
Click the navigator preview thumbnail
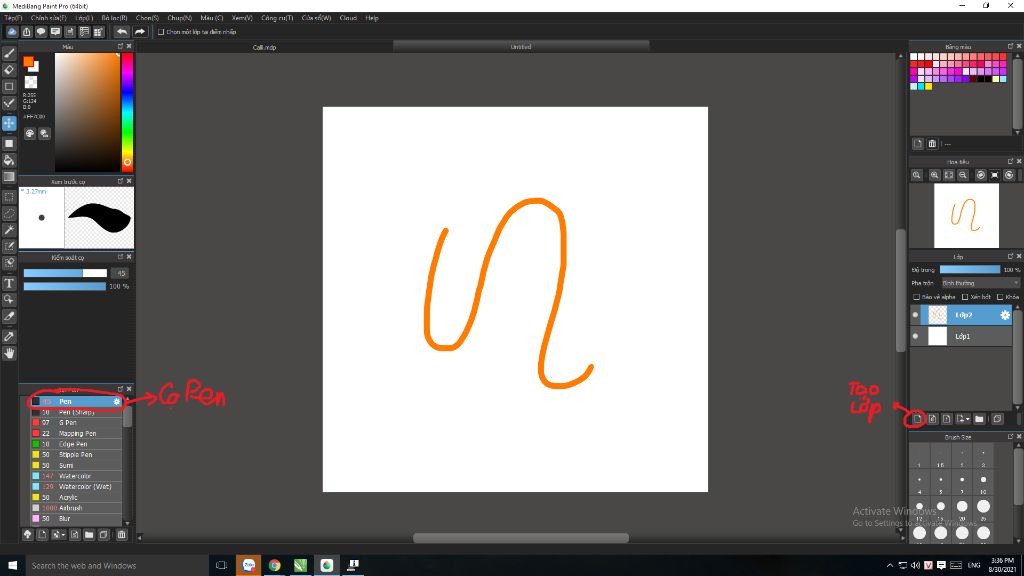click(966, 216)
